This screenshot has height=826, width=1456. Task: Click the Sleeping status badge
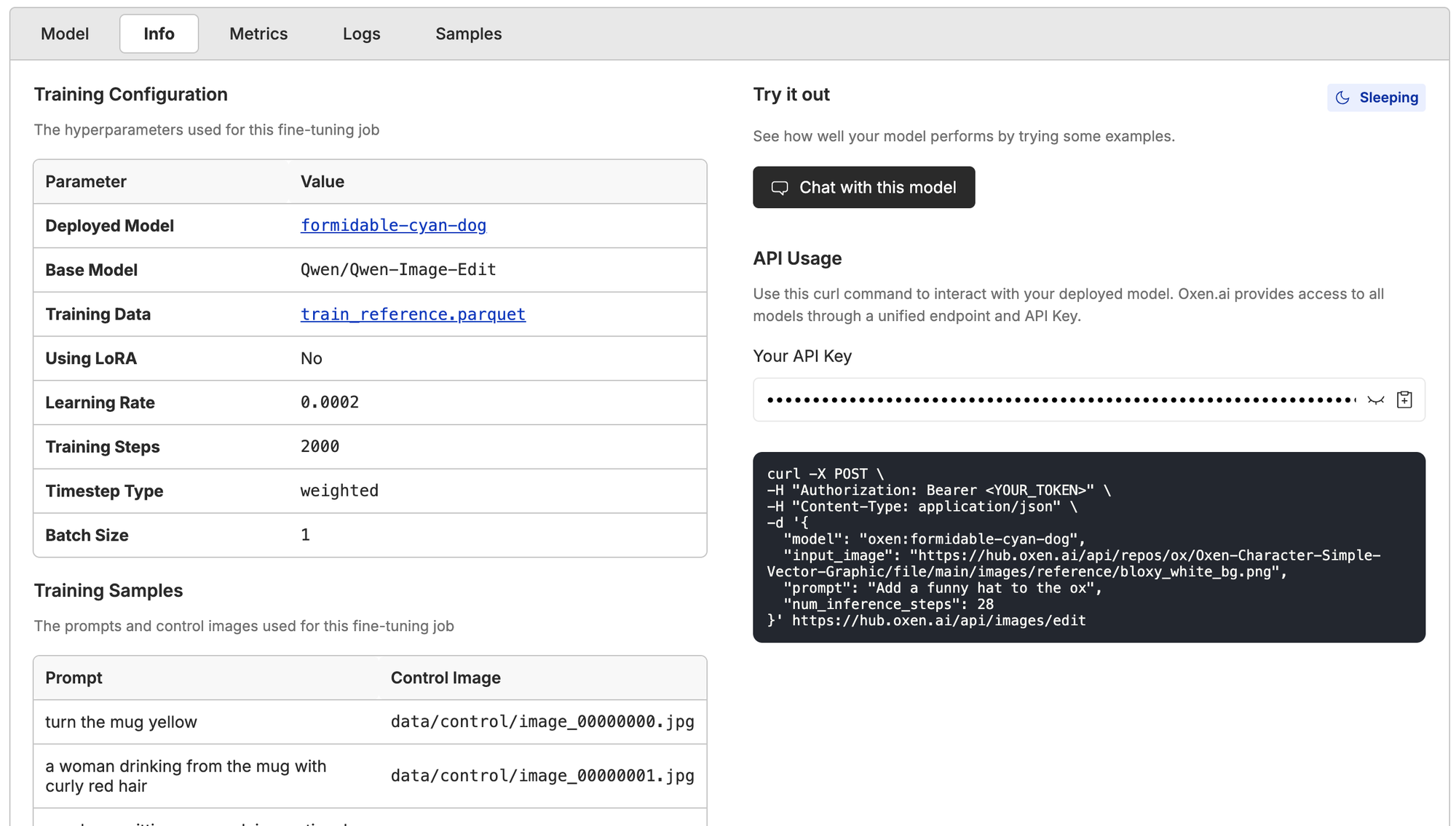[x=1376, y=98]
